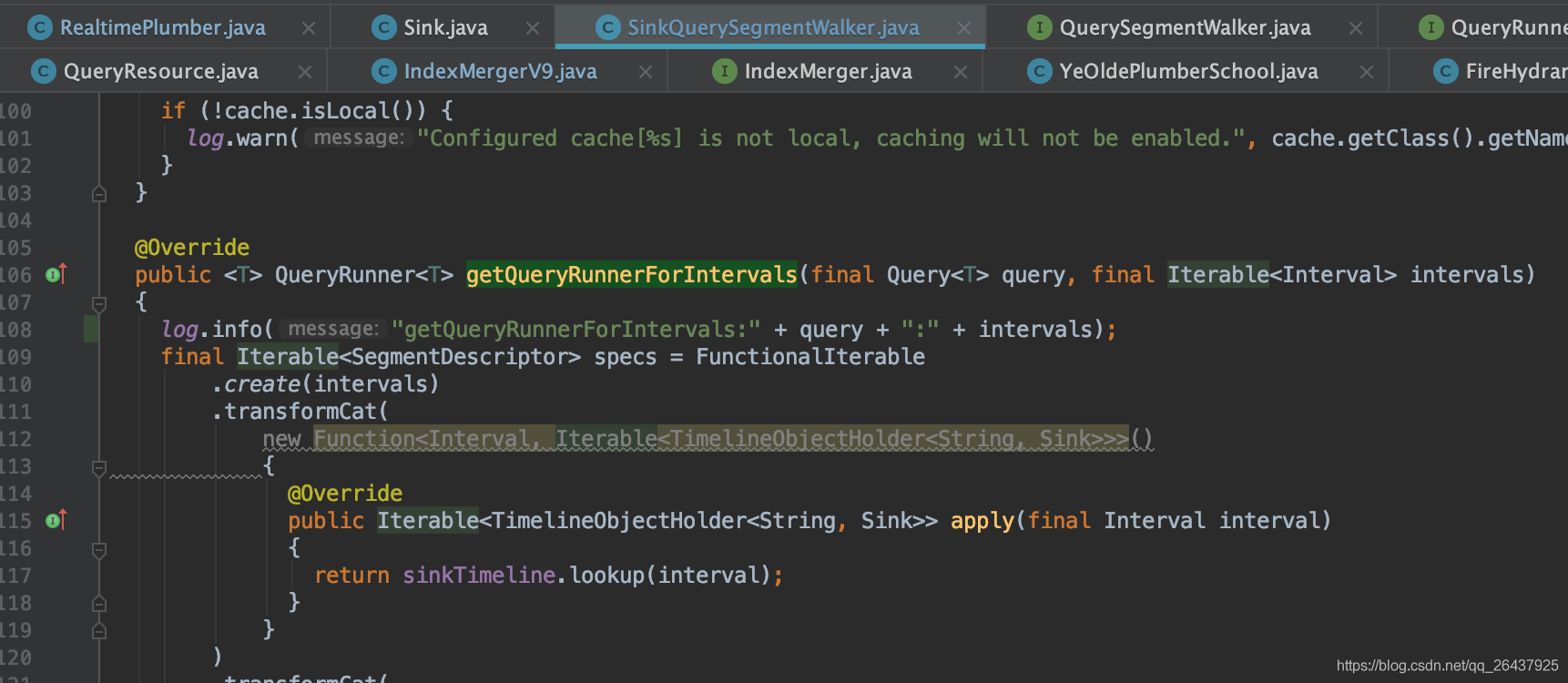Screen dimensions: 1568x683
Task: Click the sinkTimeline field reference
Action: point(479,575)
